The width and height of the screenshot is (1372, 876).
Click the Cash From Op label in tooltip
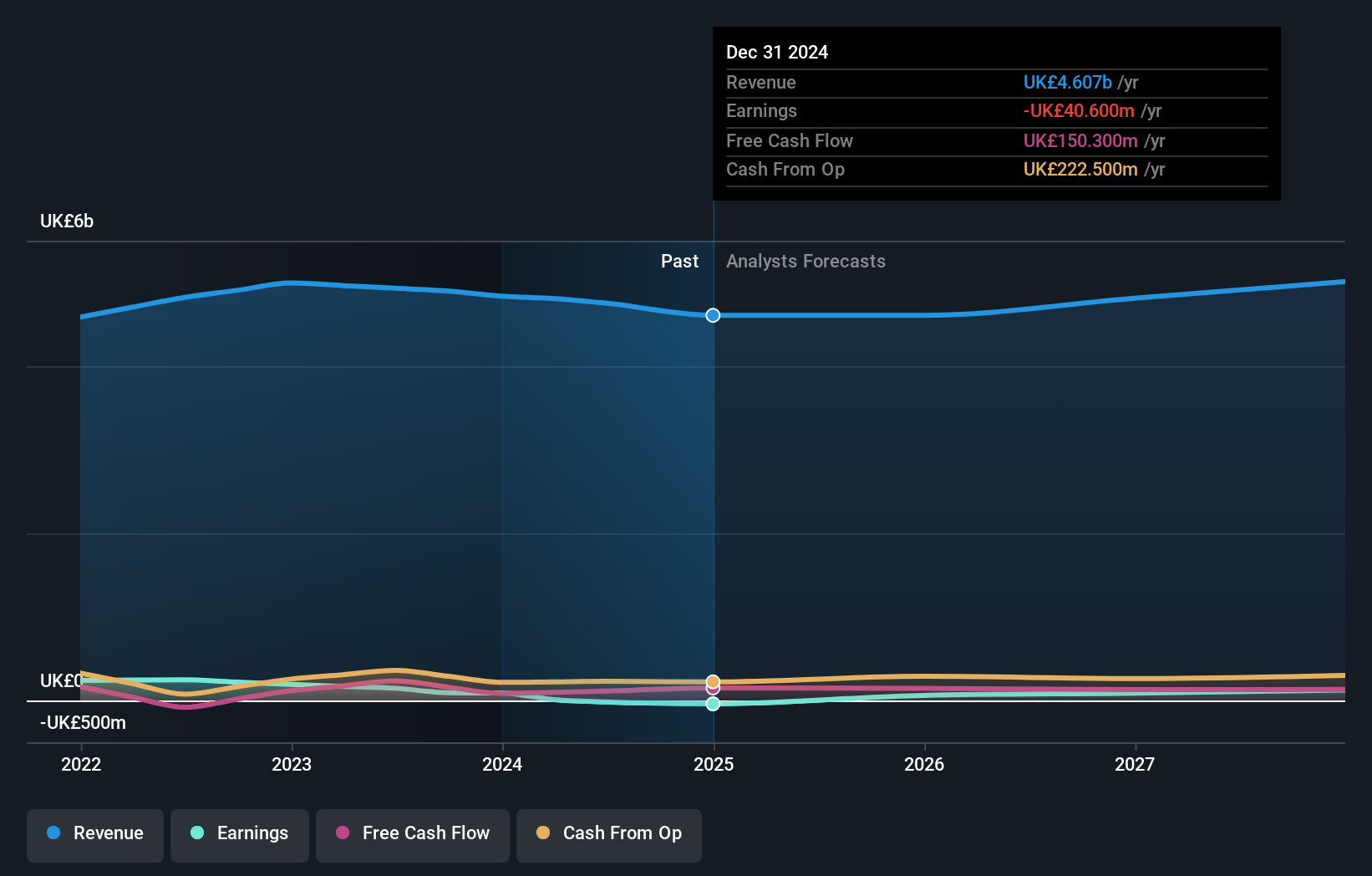(785, 170)
